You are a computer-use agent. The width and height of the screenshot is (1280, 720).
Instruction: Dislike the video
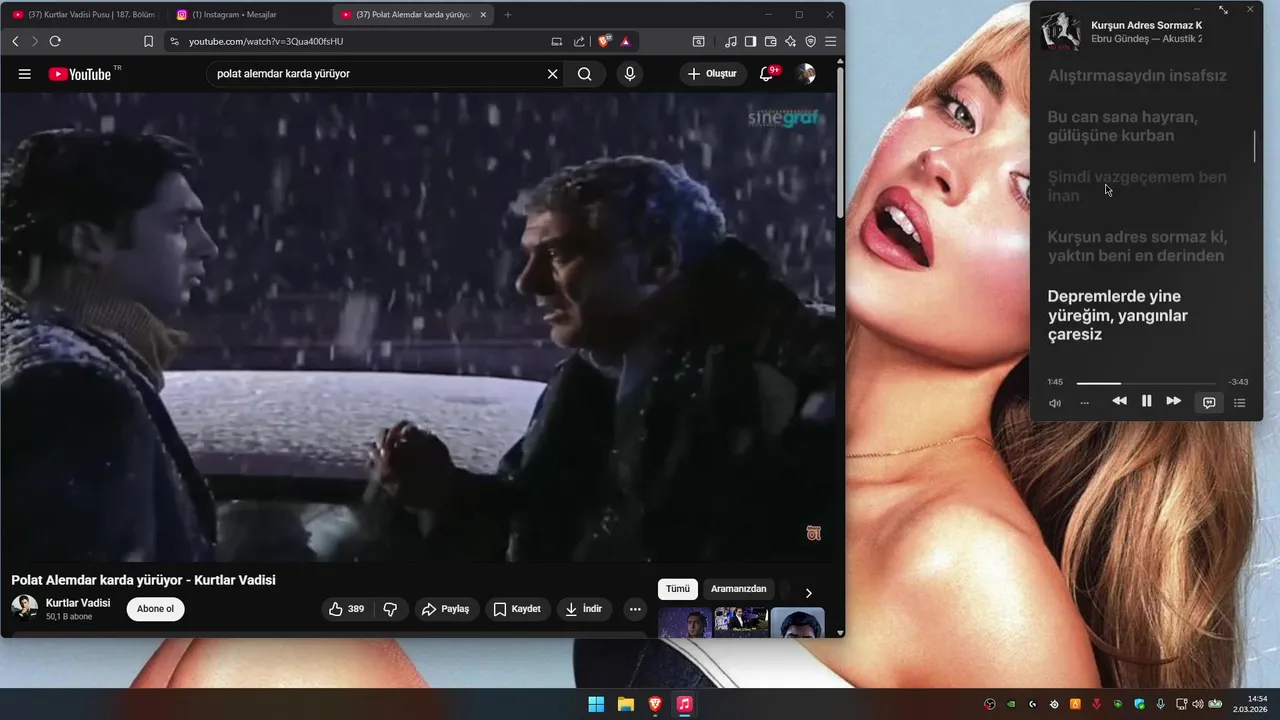click(x=391, y=609)
